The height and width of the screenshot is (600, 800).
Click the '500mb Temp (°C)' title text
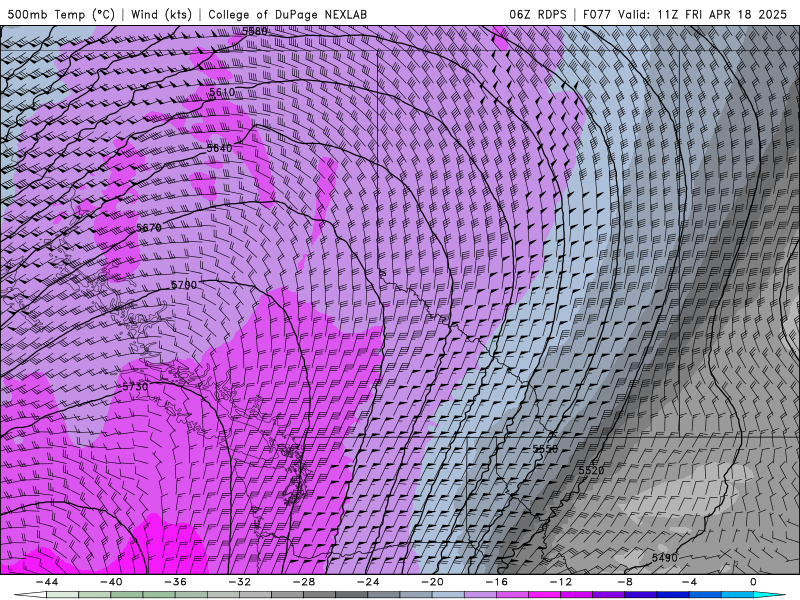tap(61, 14)
